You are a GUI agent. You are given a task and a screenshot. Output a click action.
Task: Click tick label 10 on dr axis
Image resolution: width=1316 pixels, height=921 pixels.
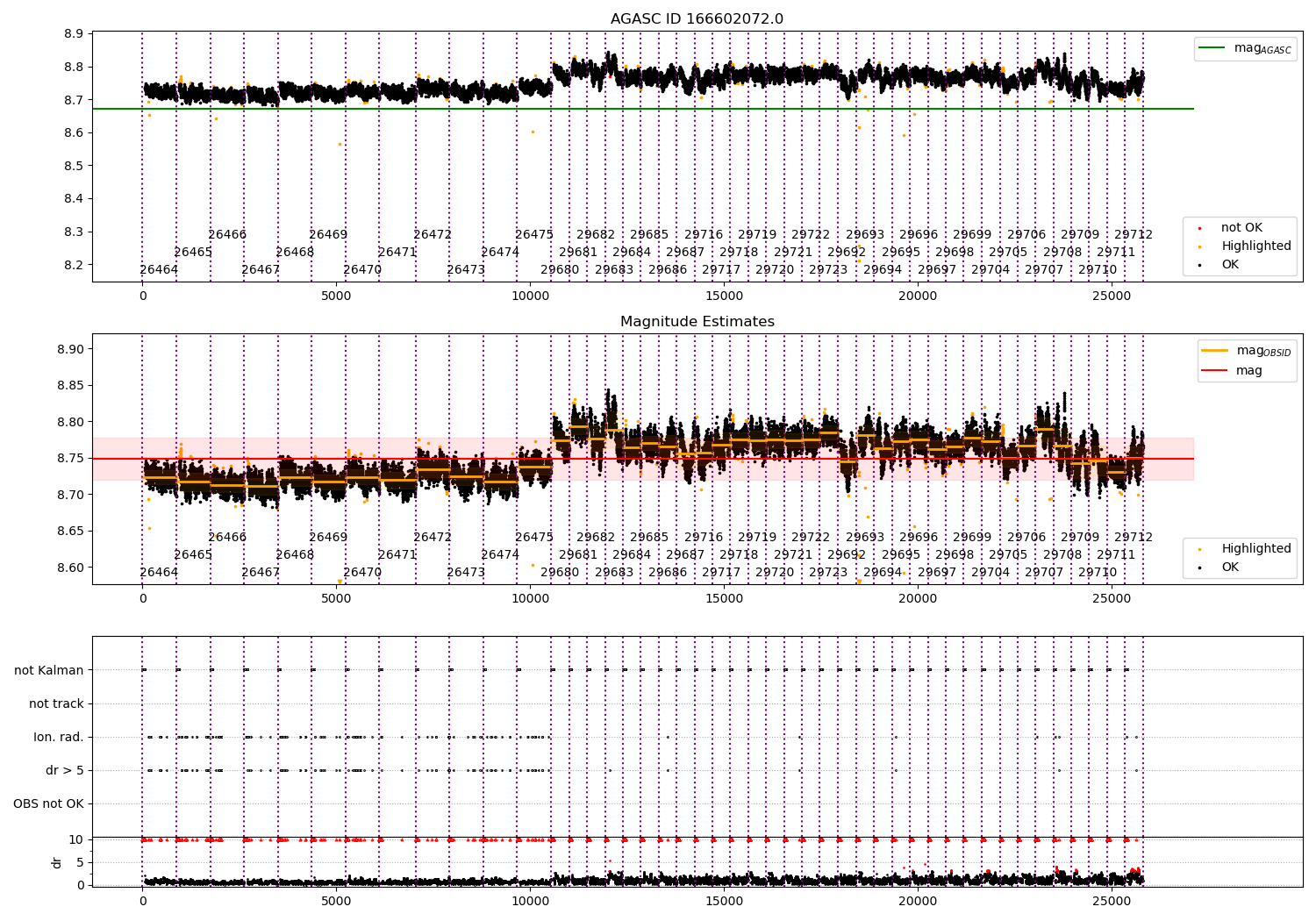76,840
